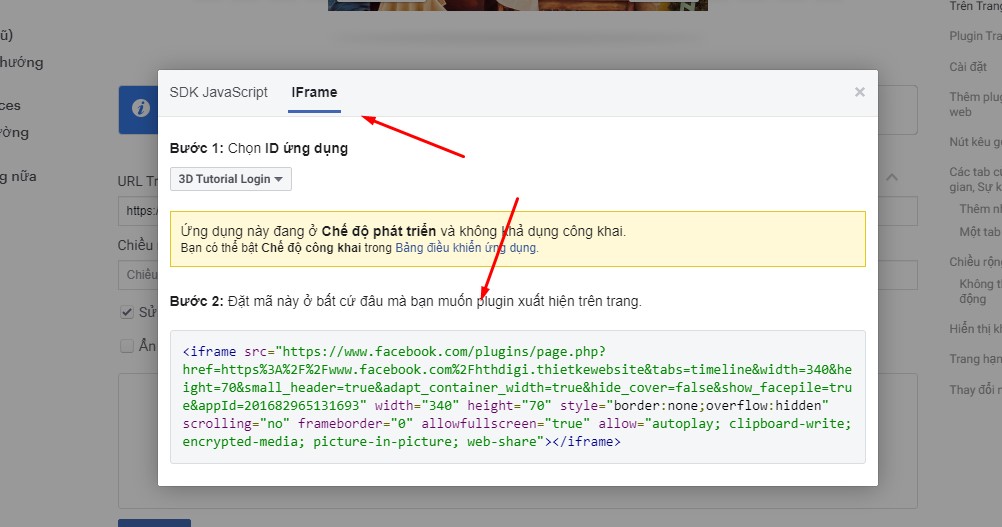Switch to the SDK JavaScript tab
The image size is (1002, 527).
219,92
